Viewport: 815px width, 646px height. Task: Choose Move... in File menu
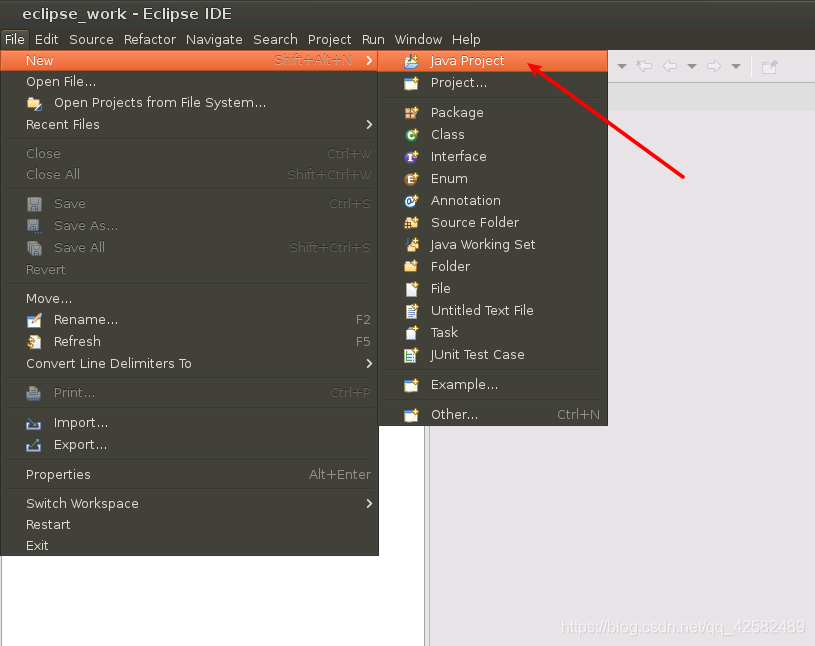click(x=189, y=298)
